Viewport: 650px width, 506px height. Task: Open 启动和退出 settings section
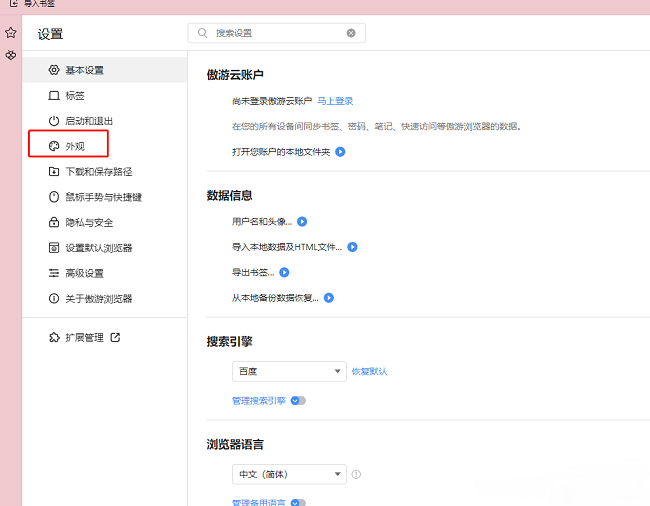click(x=104, y=121)
